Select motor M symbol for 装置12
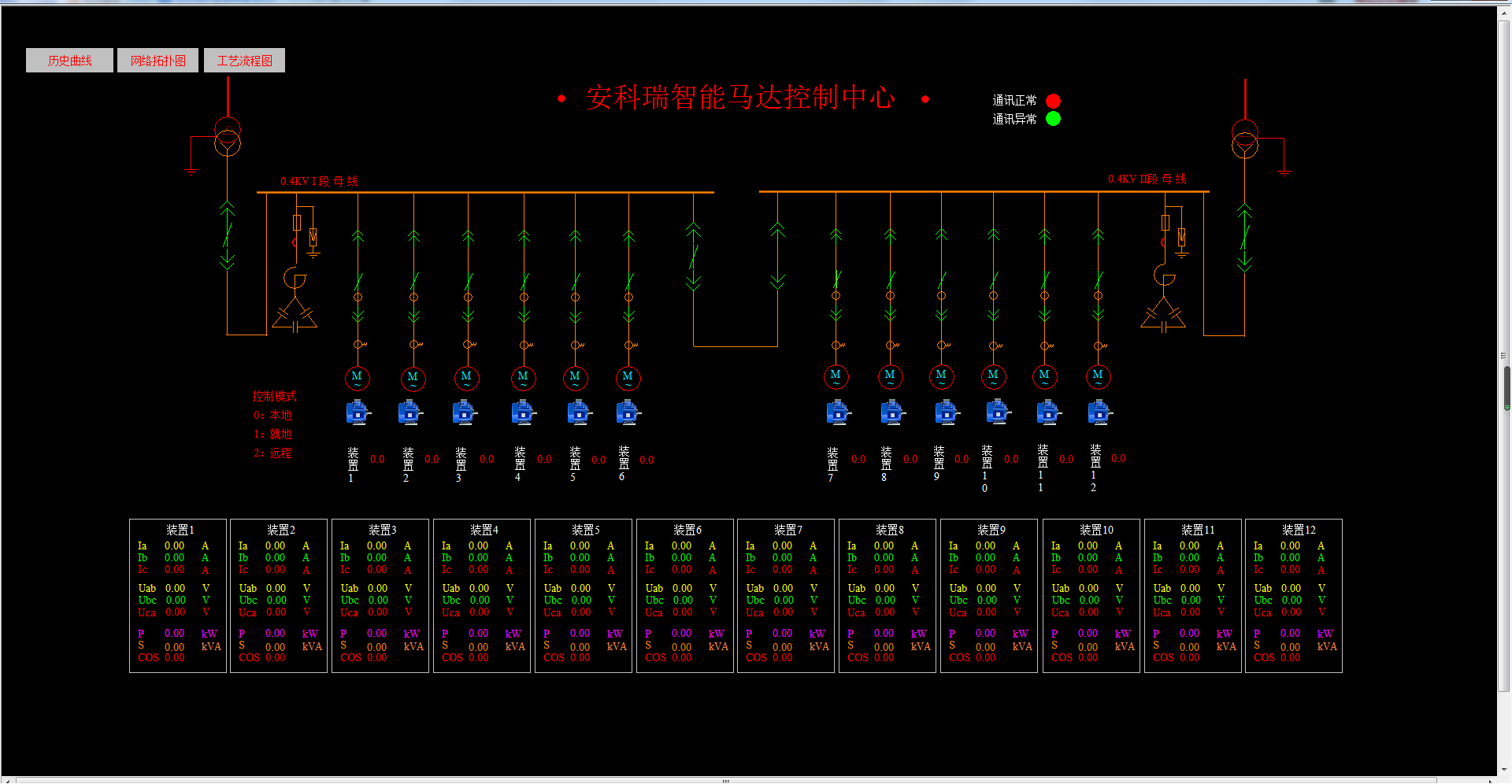Image resolution: width=1512 pixels, height=784 pixels. click(x=1099, y=376)
